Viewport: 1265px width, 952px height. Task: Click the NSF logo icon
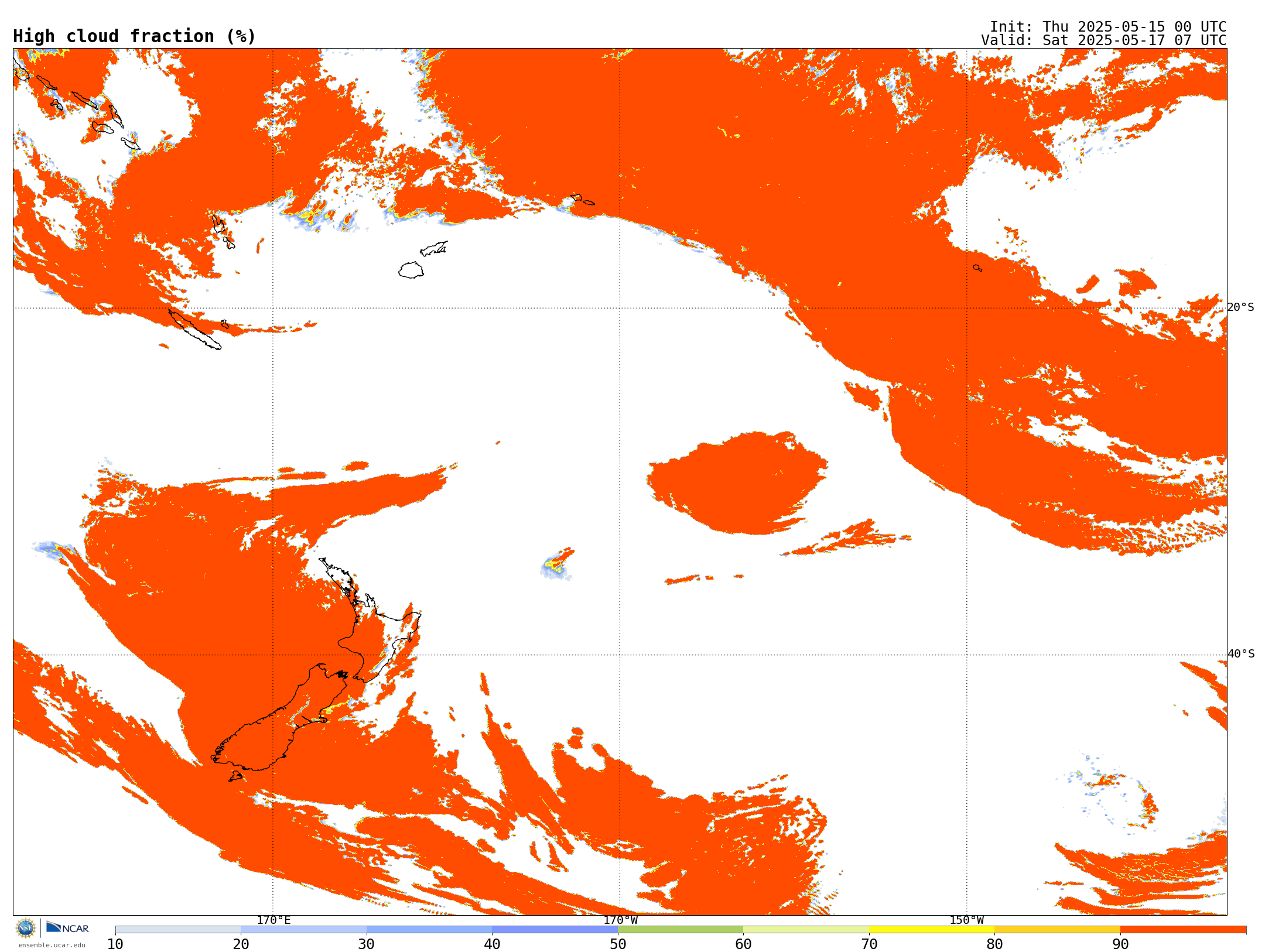[x=26, y=928]
